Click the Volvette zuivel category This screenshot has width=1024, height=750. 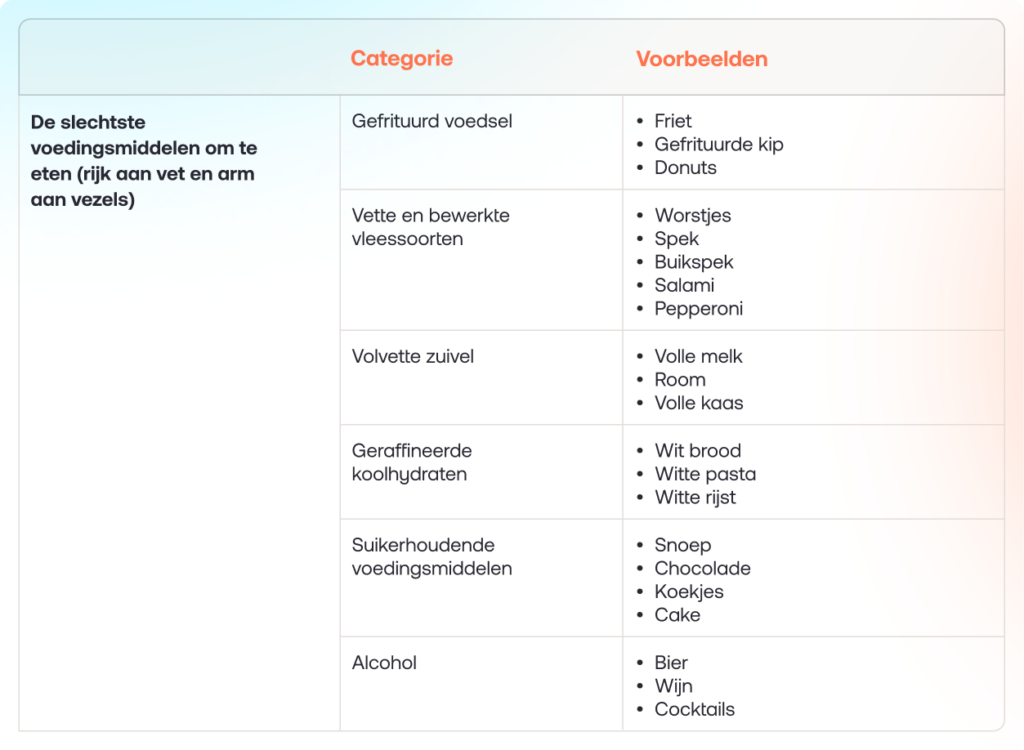pos(413,356)
